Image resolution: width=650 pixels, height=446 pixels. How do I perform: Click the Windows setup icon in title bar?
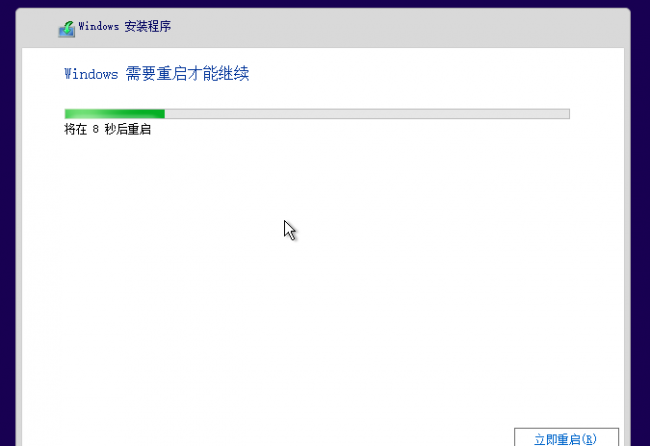67,29
